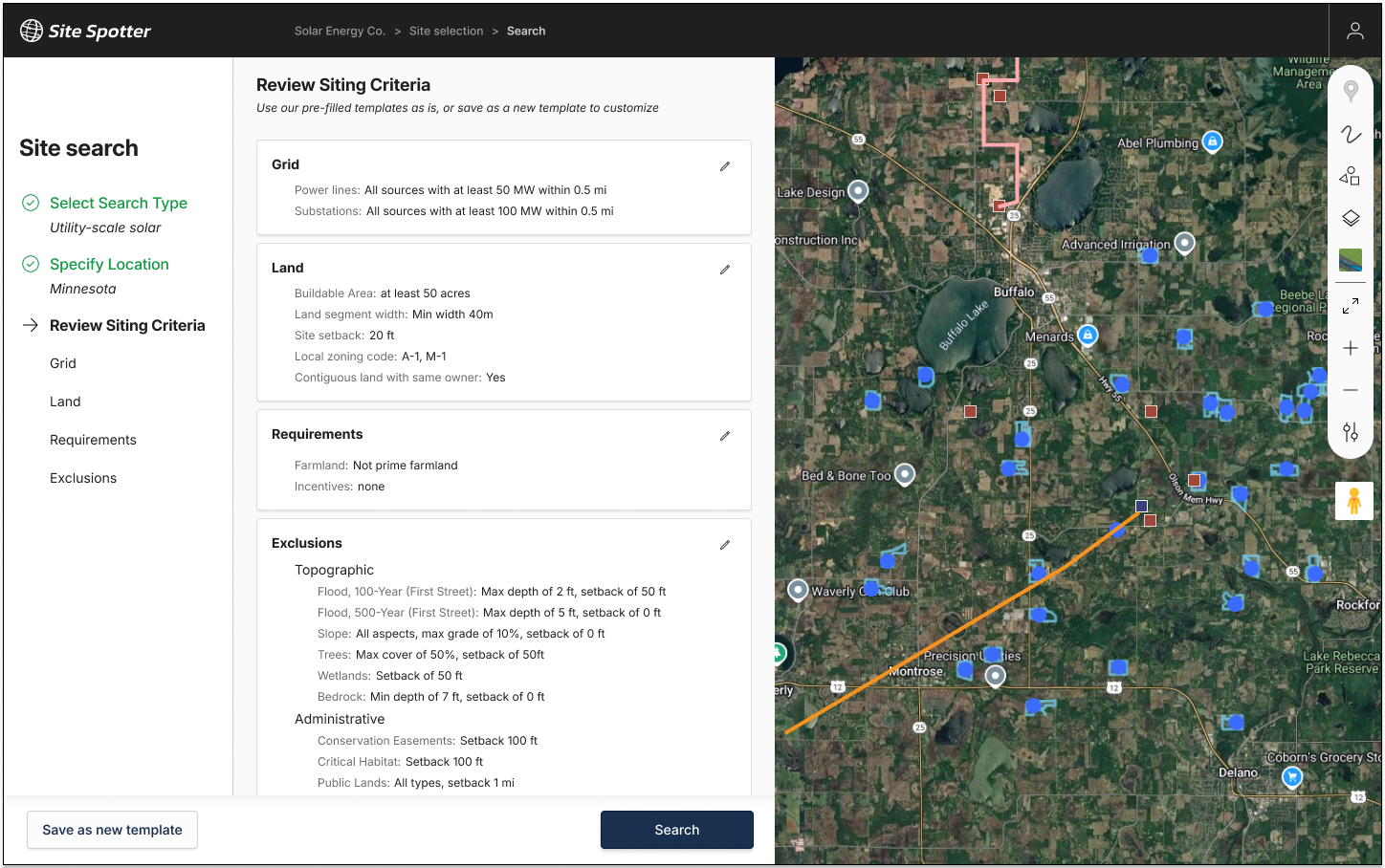Click the 'Administrative' exclusions heading

coord(340,719)
